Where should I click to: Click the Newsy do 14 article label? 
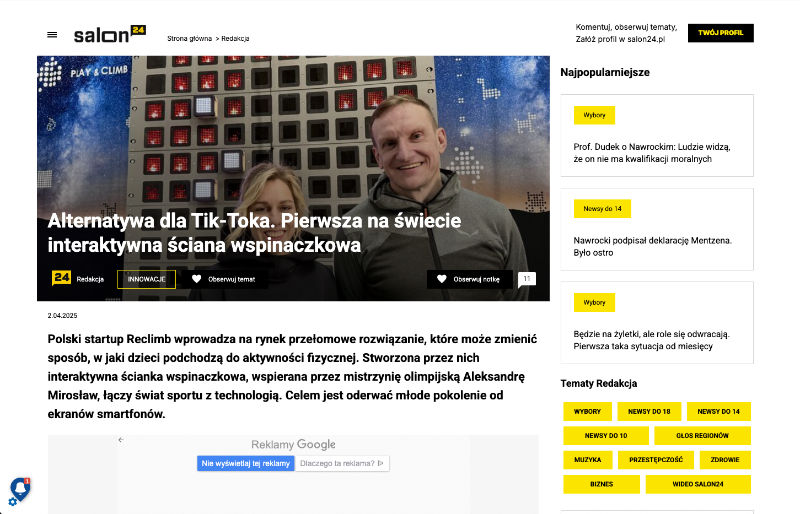[x=603, y=209]
